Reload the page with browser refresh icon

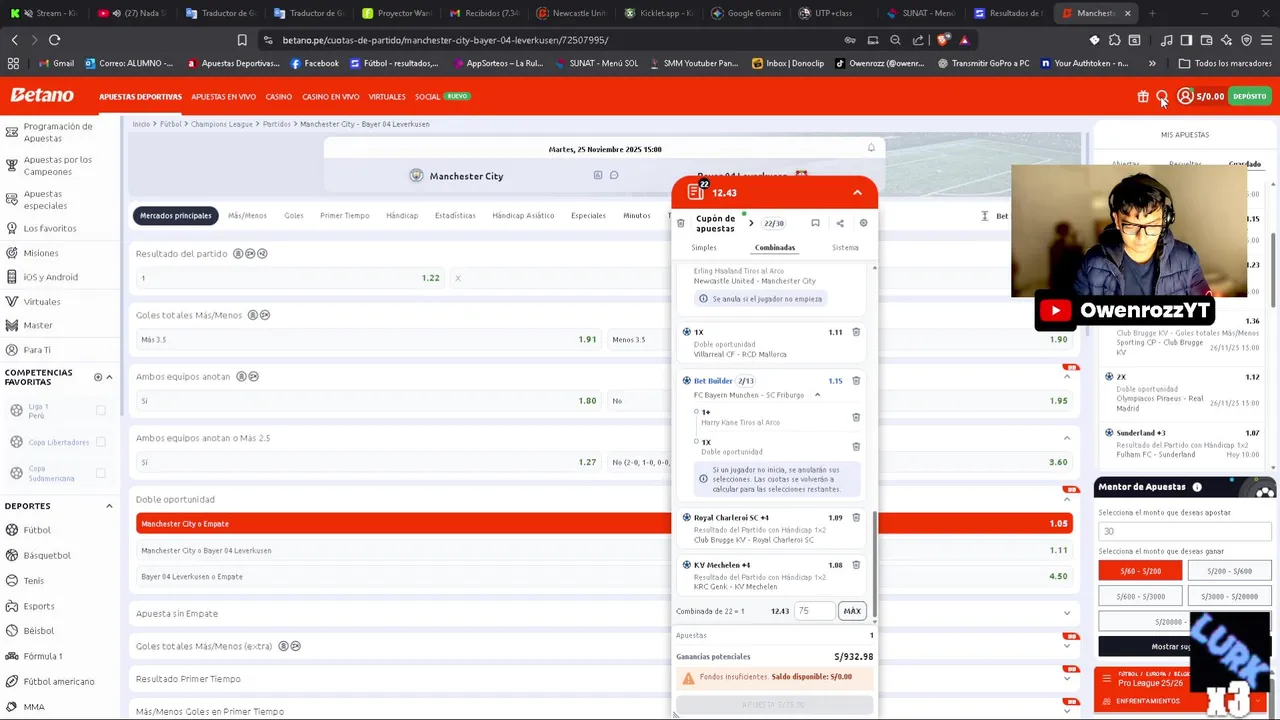(x=54, y=40)
